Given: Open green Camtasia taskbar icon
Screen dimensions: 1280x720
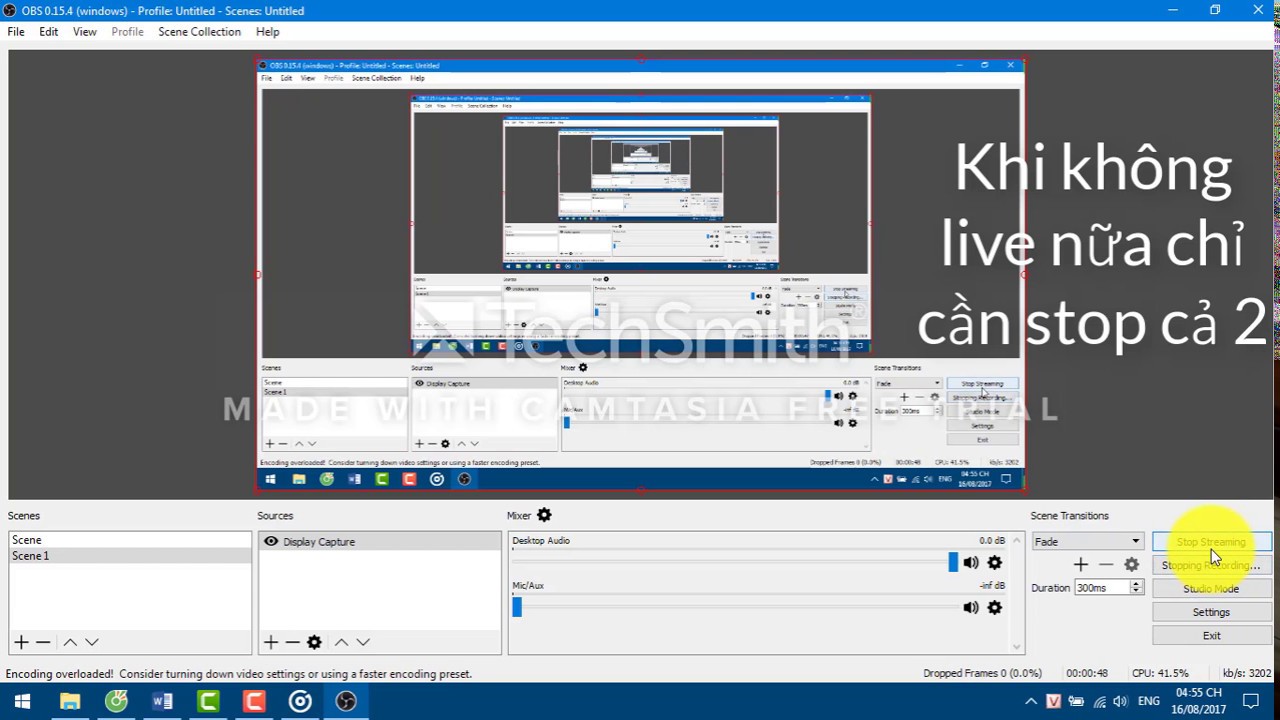Looking at the screenshot, I should click(x=208, y=702).
